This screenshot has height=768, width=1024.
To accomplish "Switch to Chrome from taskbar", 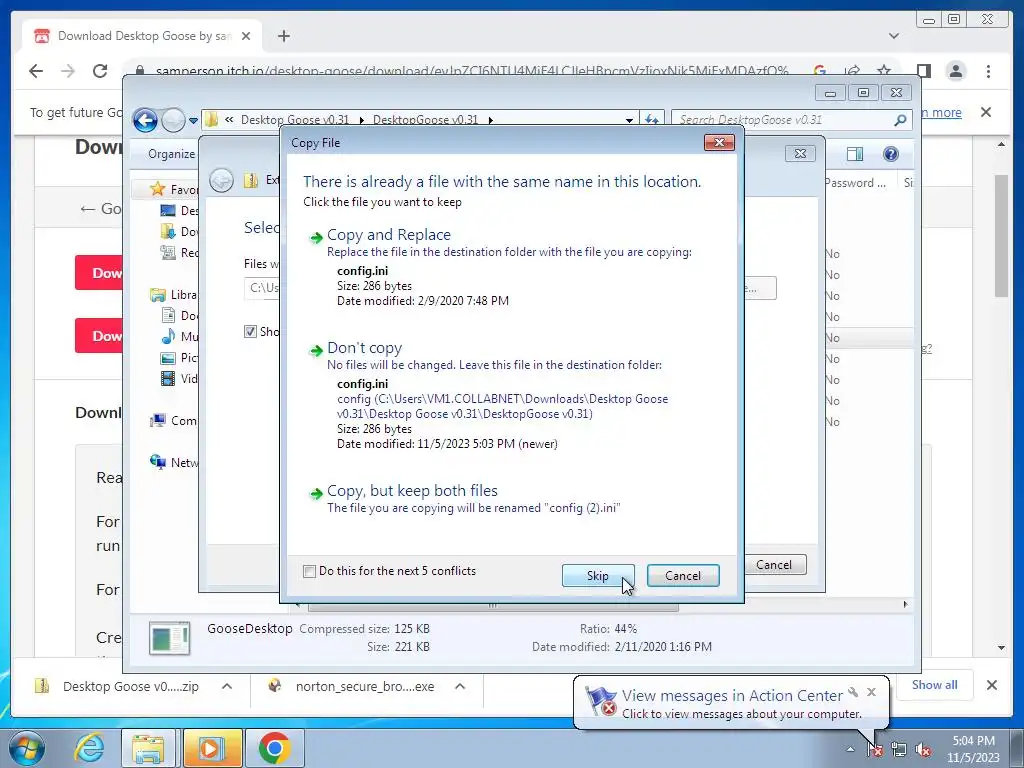I will pyautogui.click(x=274, y=748).
